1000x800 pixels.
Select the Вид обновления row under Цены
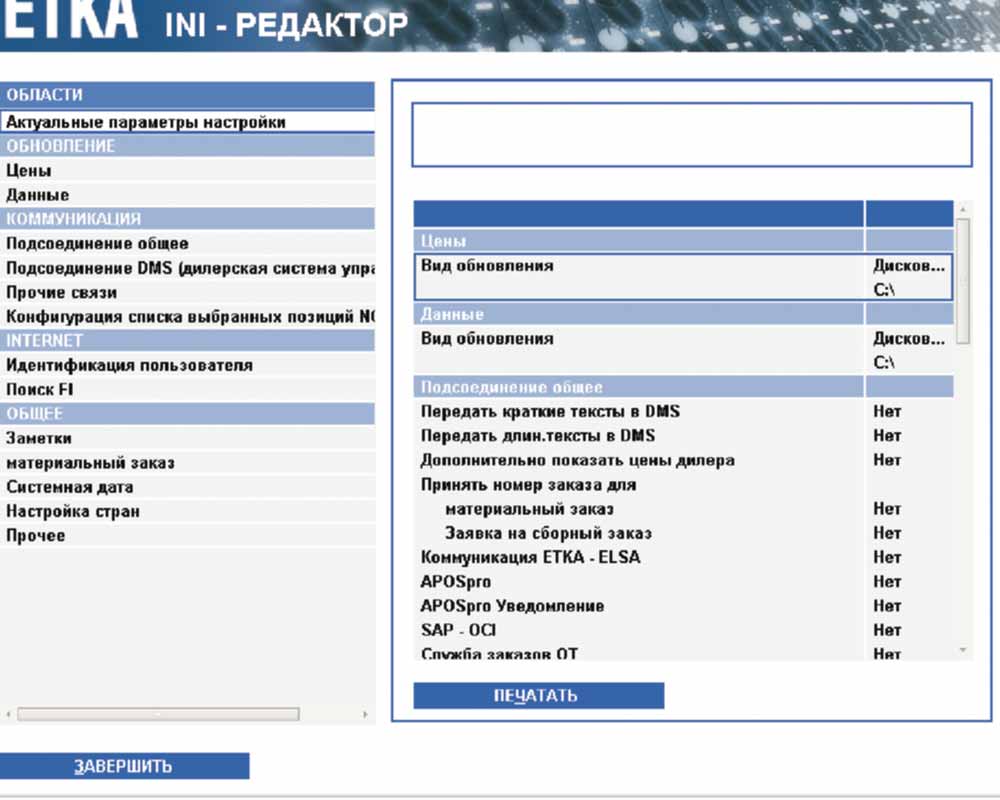[640, 267]
